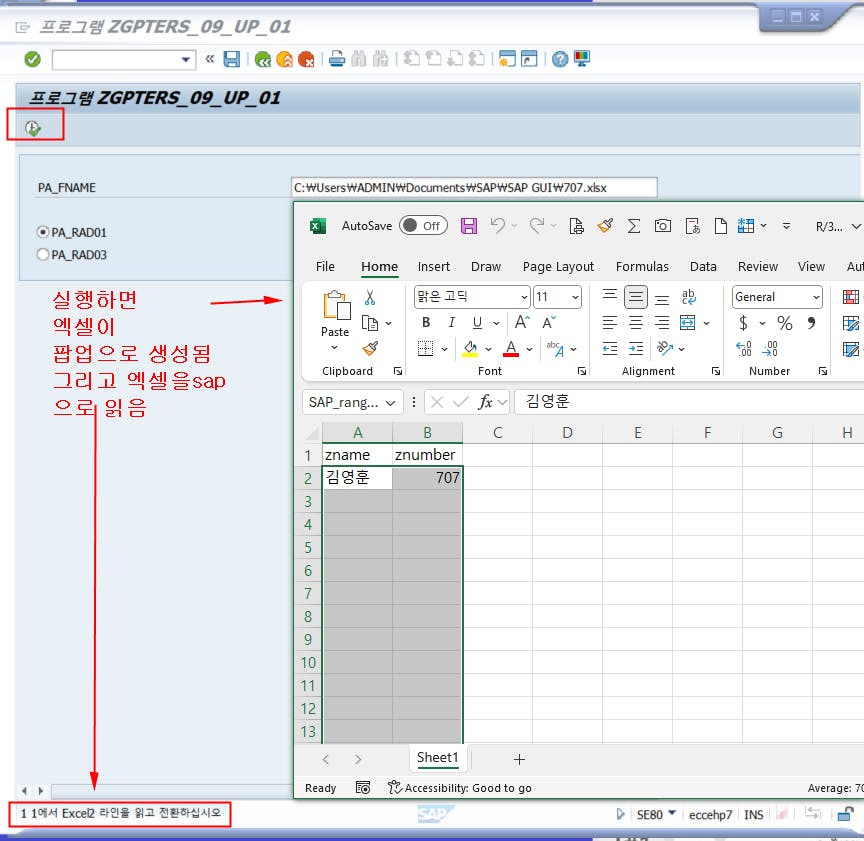Open the font size dropdown showing 11
Viewport: 864px width, 841px height.
tap(575, 298)
